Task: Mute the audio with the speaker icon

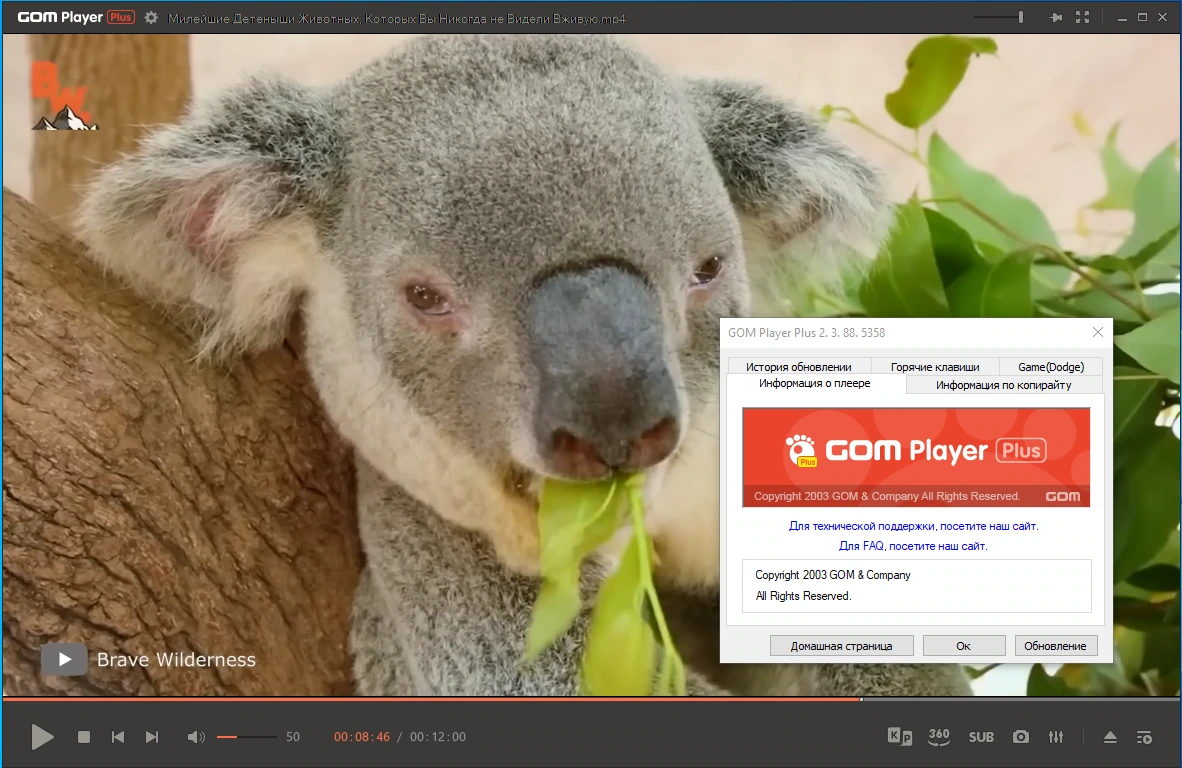Action: pyautogui.click(x=195, y=736)
